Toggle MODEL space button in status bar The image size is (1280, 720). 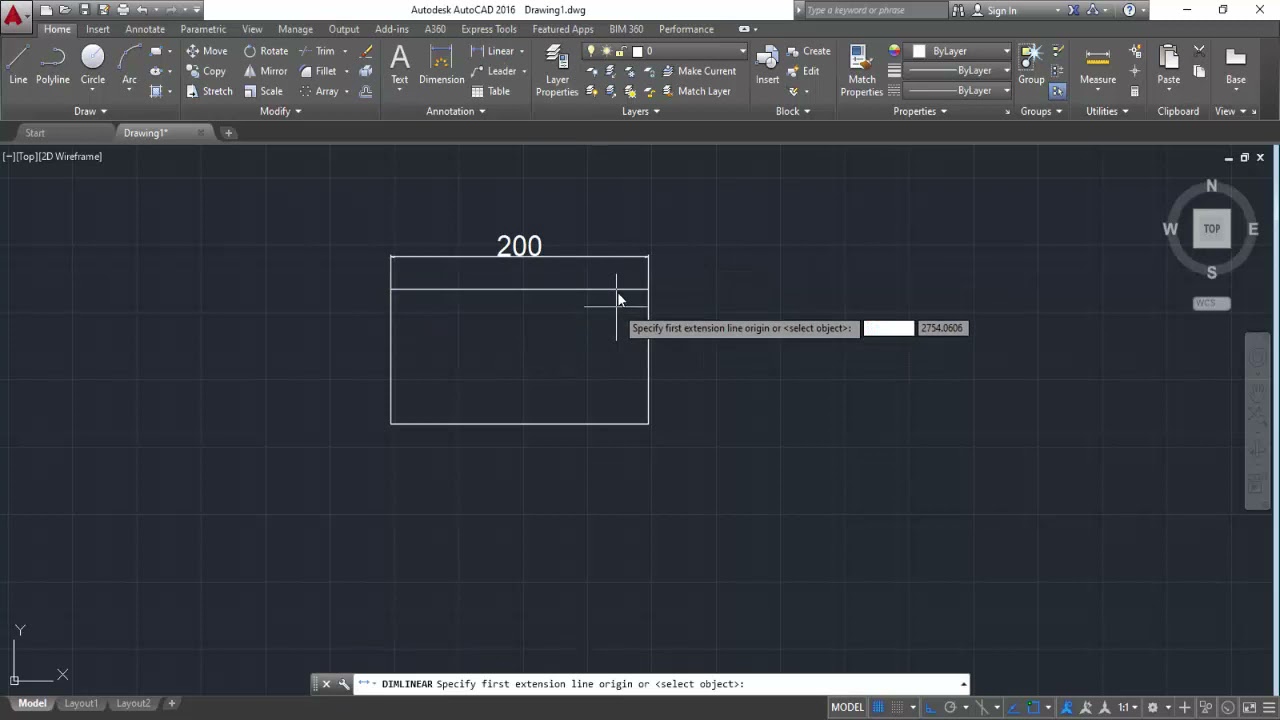pyautogui.click(x=847, y=707)
